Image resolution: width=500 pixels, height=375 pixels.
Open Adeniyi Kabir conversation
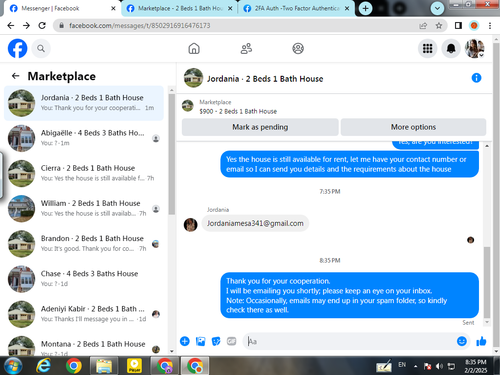[84, 314]
